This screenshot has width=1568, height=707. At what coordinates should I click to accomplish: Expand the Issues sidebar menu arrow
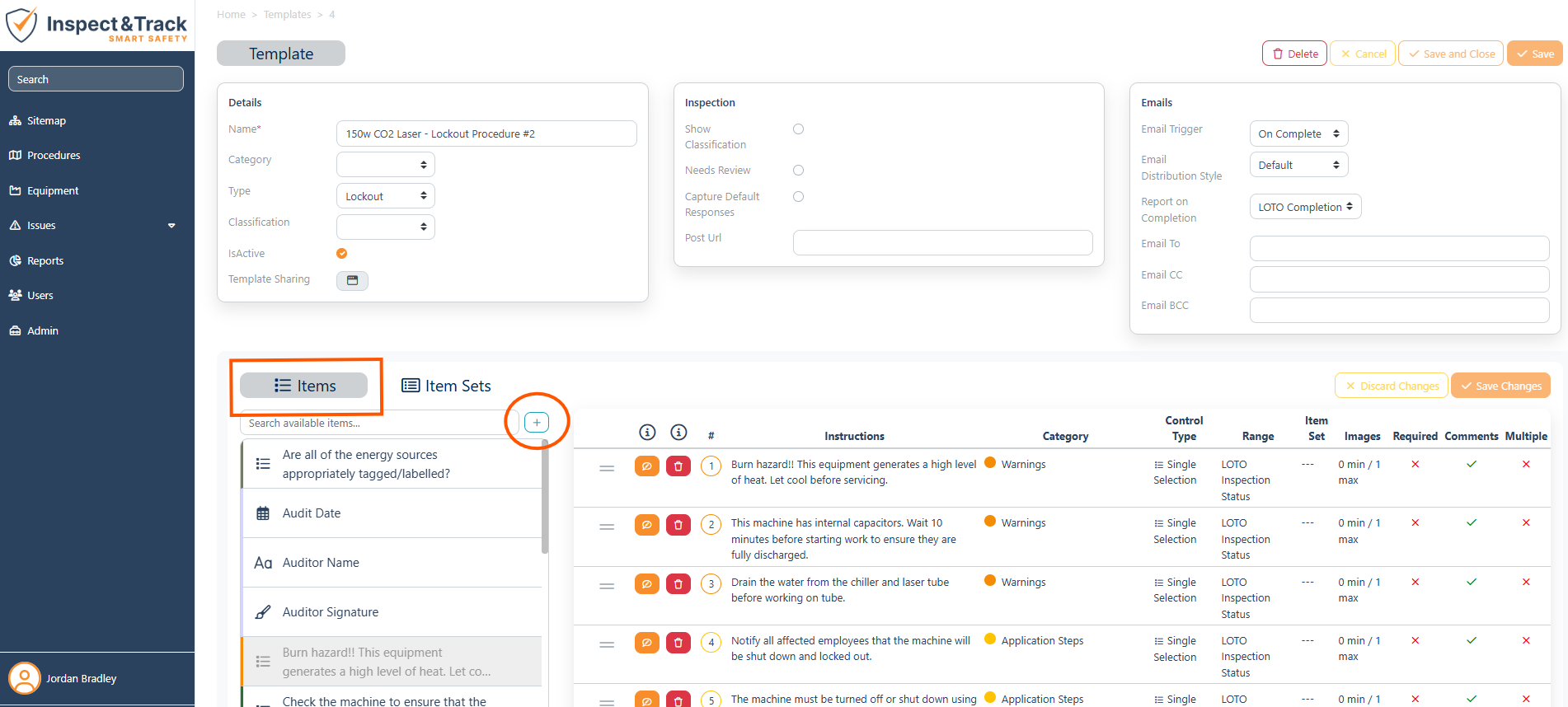(x=171, y=226)
